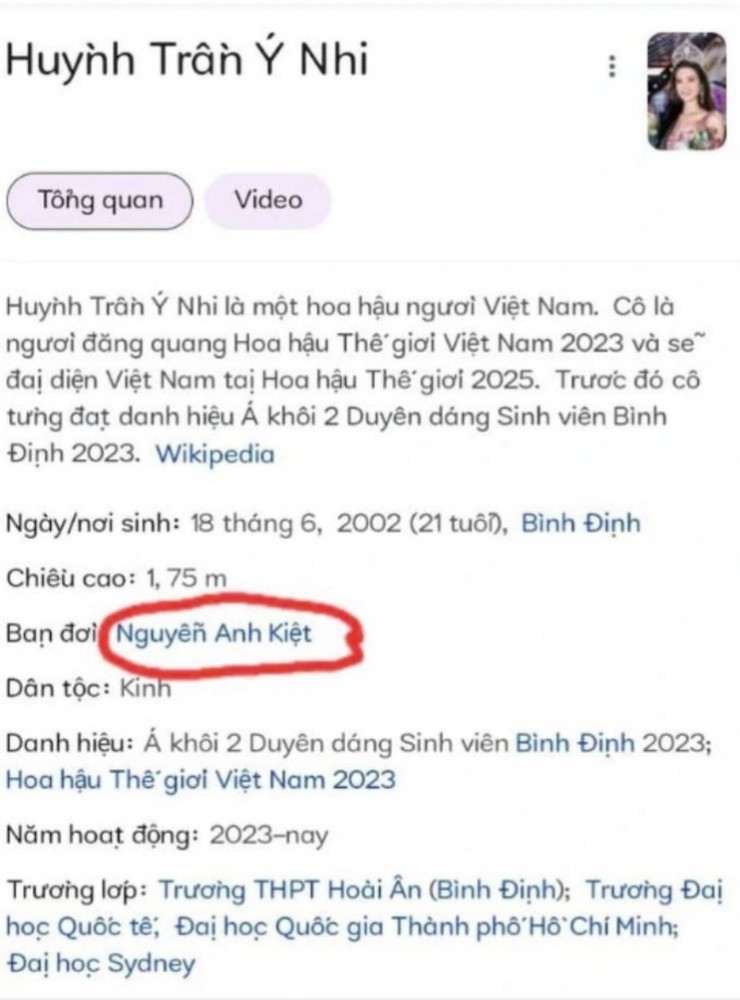Screen dimensions: 740x1000
Task: Open the three-dot more options menu
Action: (612, 66)
